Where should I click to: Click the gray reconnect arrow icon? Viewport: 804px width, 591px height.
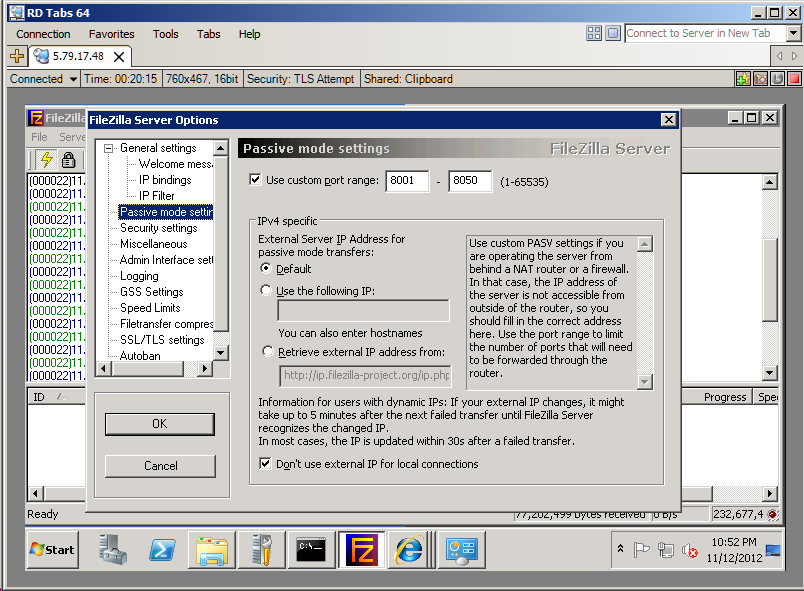pyautogui.click(x=777, y=78)
